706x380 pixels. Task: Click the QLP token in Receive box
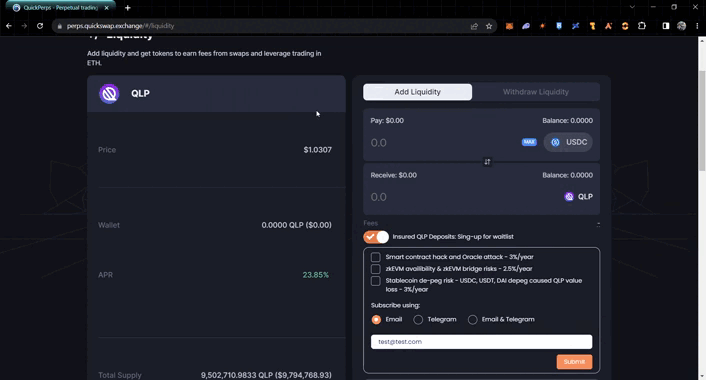tap(579, 197)
